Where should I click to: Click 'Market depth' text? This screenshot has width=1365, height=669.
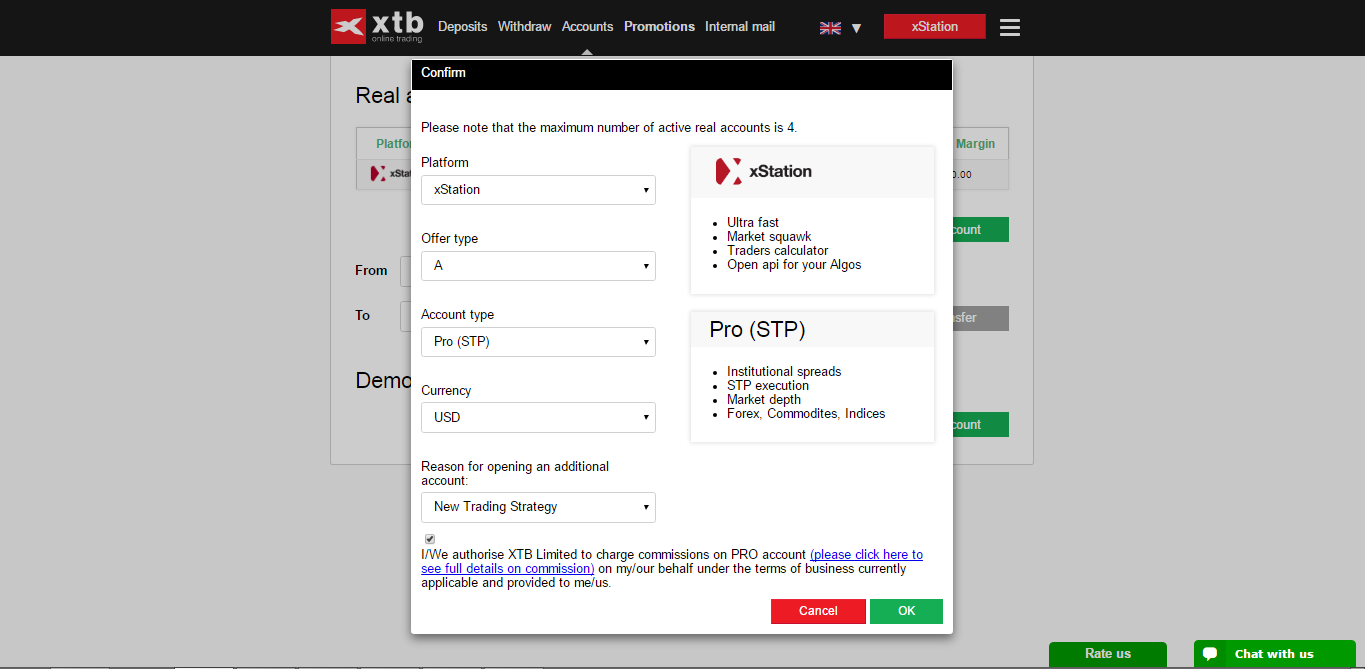(x=764, y=400)
